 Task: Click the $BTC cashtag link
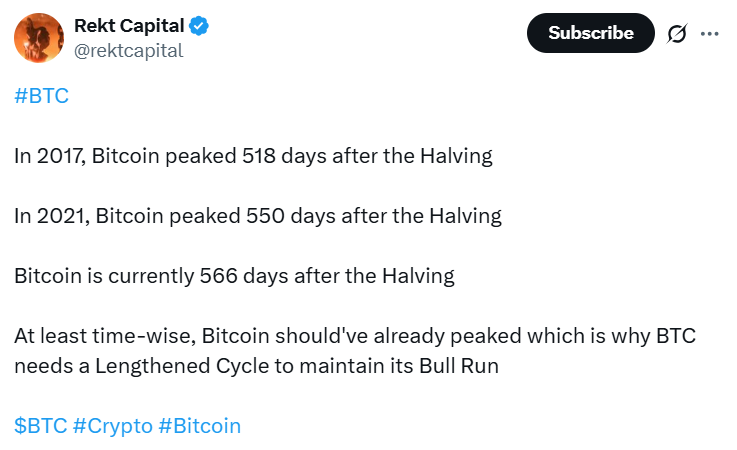[x=40, y=426]
